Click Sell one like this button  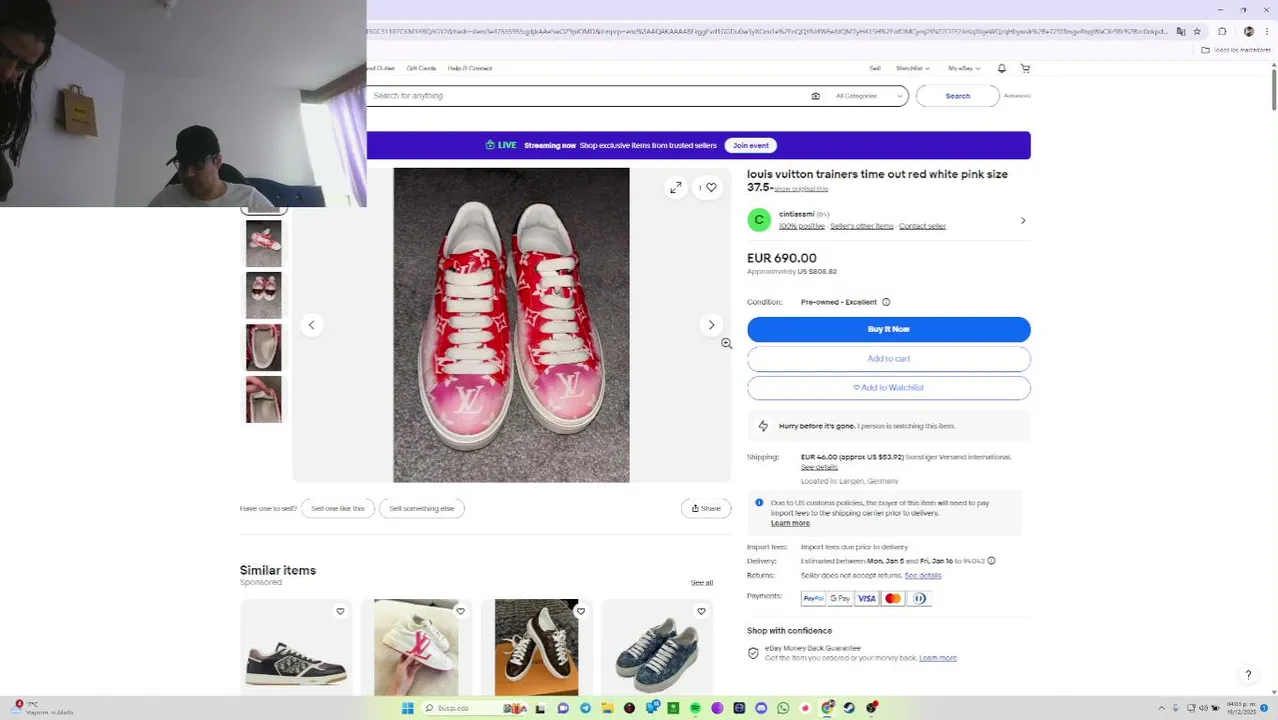pos(338,508)
